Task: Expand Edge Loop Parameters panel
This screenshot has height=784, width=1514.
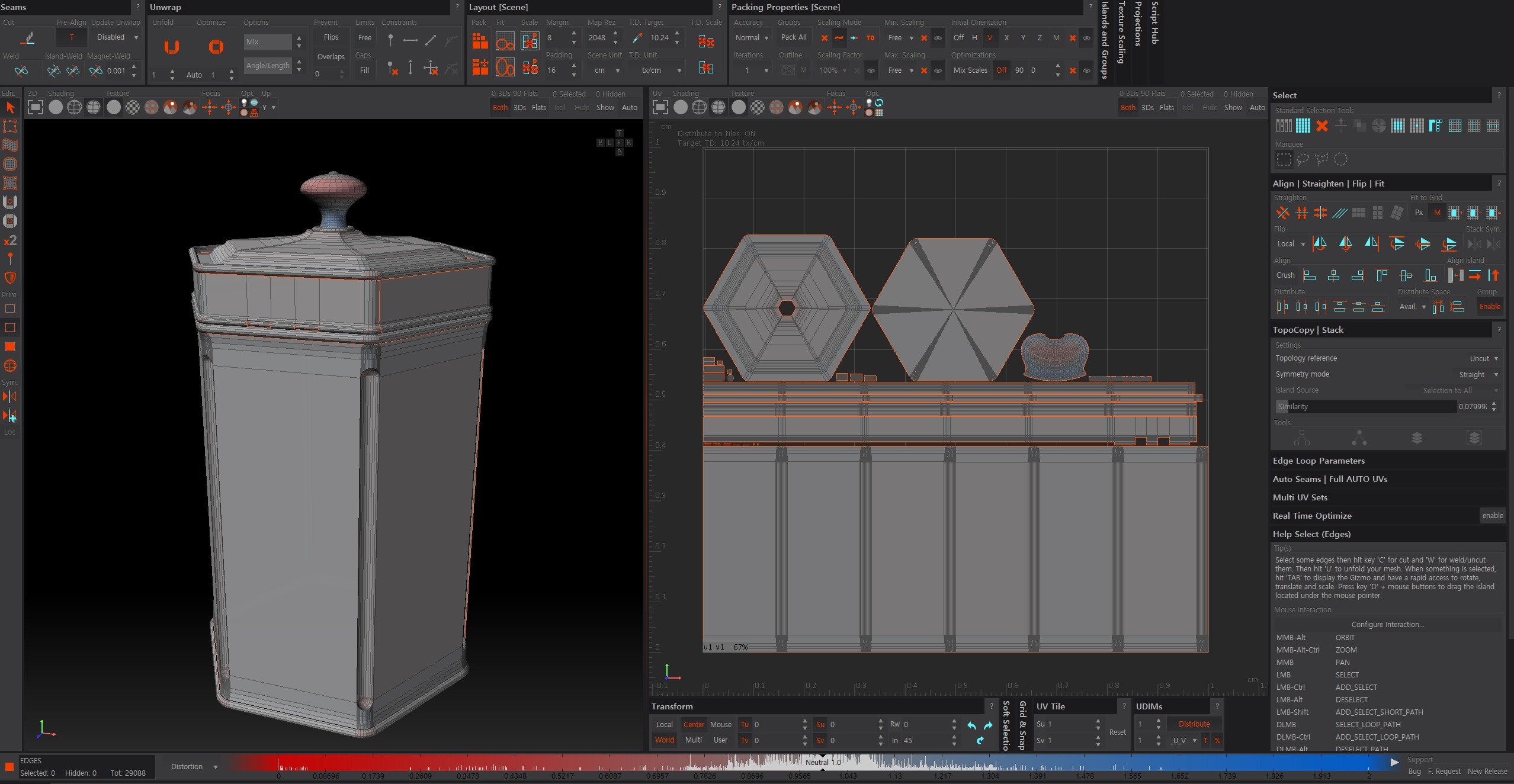Action: 1387,461
